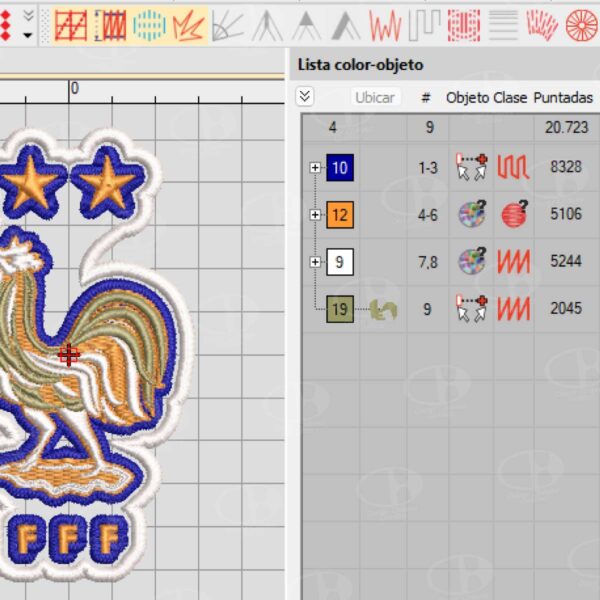The image size is (600, 600).
Task: Click the 2045 stitch count value
Action: (566, 308)
